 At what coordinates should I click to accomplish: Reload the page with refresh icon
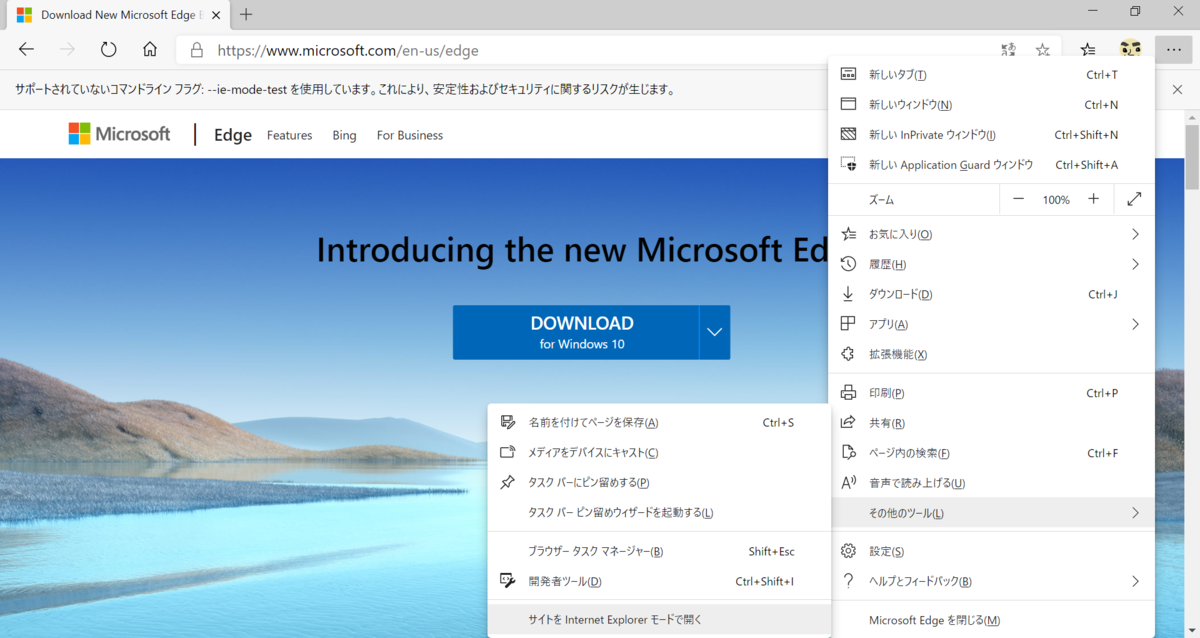[108, 49]
